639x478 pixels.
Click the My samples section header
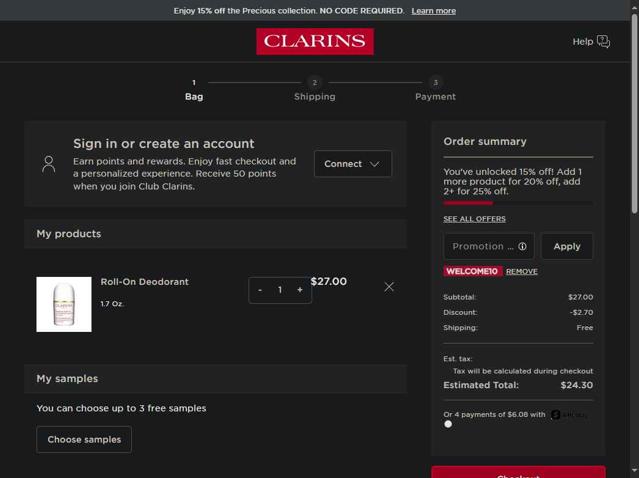(x=216, y=379)
